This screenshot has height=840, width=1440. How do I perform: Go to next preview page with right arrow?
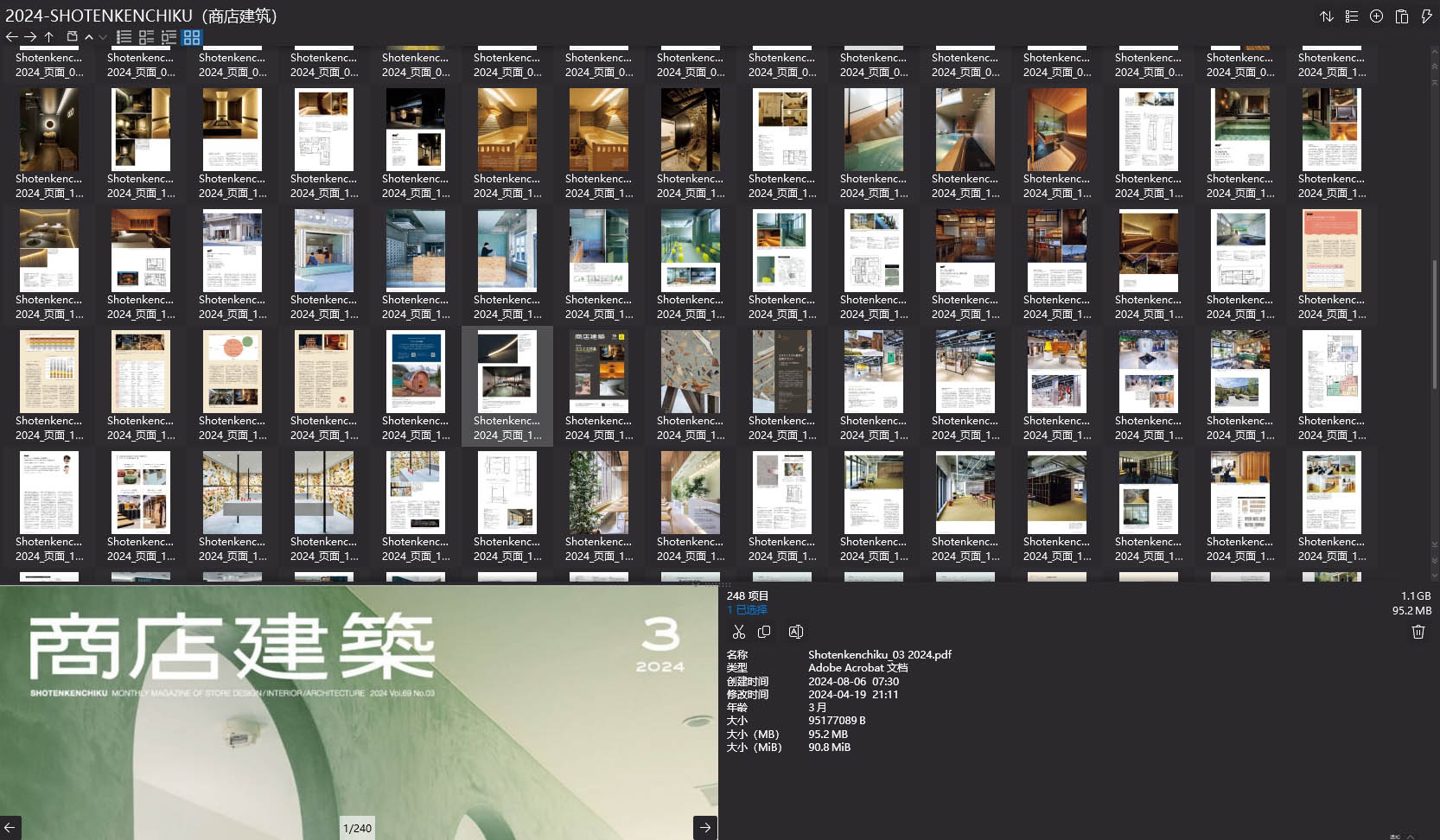tap(704, 827)
